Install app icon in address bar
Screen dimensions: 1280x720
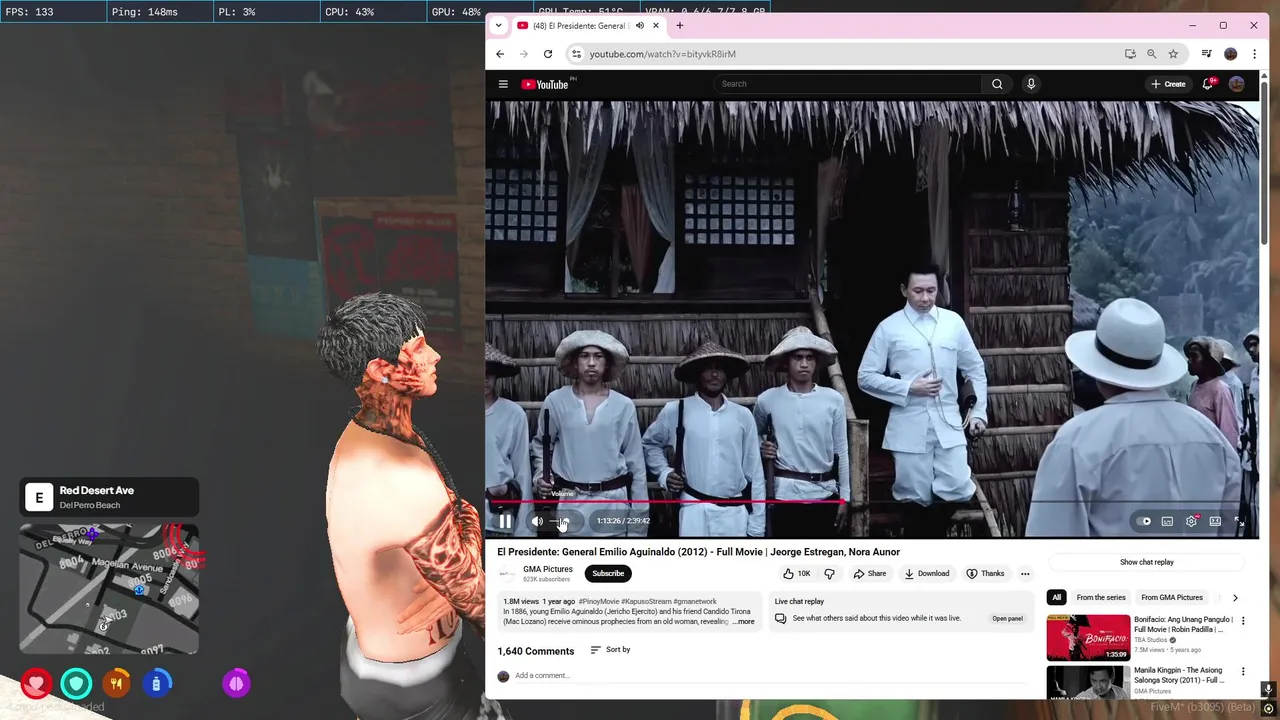click(x=1130, y=54)
